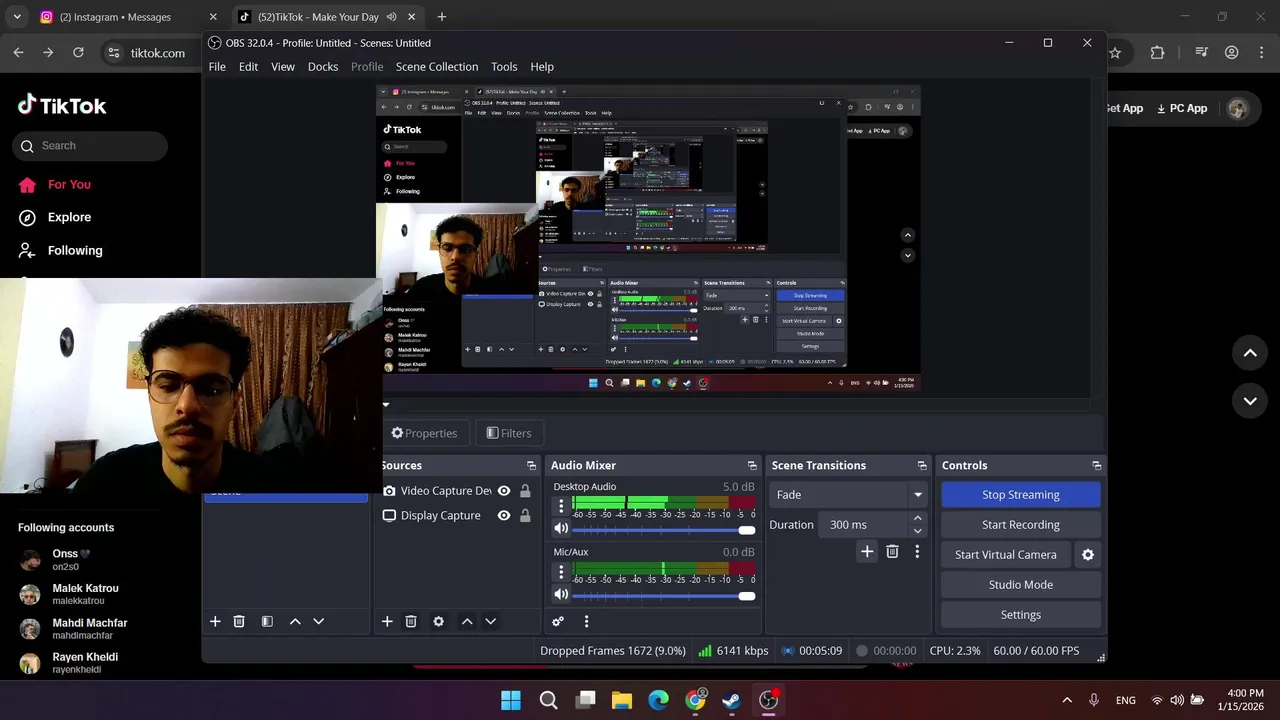Mute the Mic/Aux channel

tap(561, 594)
